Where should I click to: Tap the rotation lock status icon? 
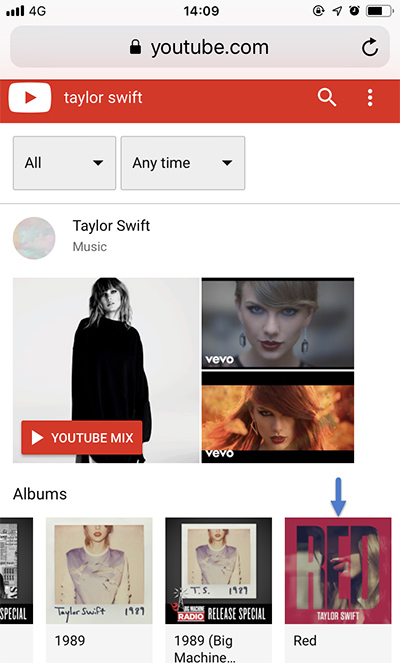click(x=318, y=11)
